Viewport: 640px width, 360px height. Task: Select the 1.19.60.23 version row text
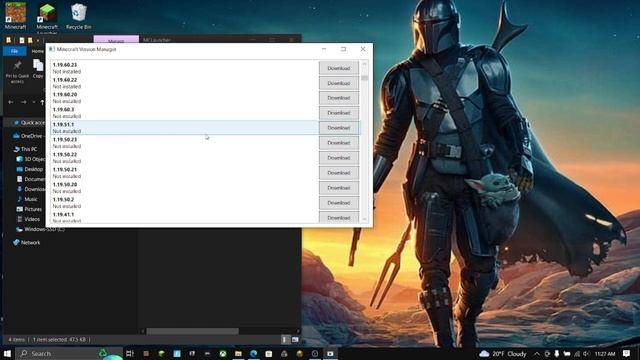65,65
